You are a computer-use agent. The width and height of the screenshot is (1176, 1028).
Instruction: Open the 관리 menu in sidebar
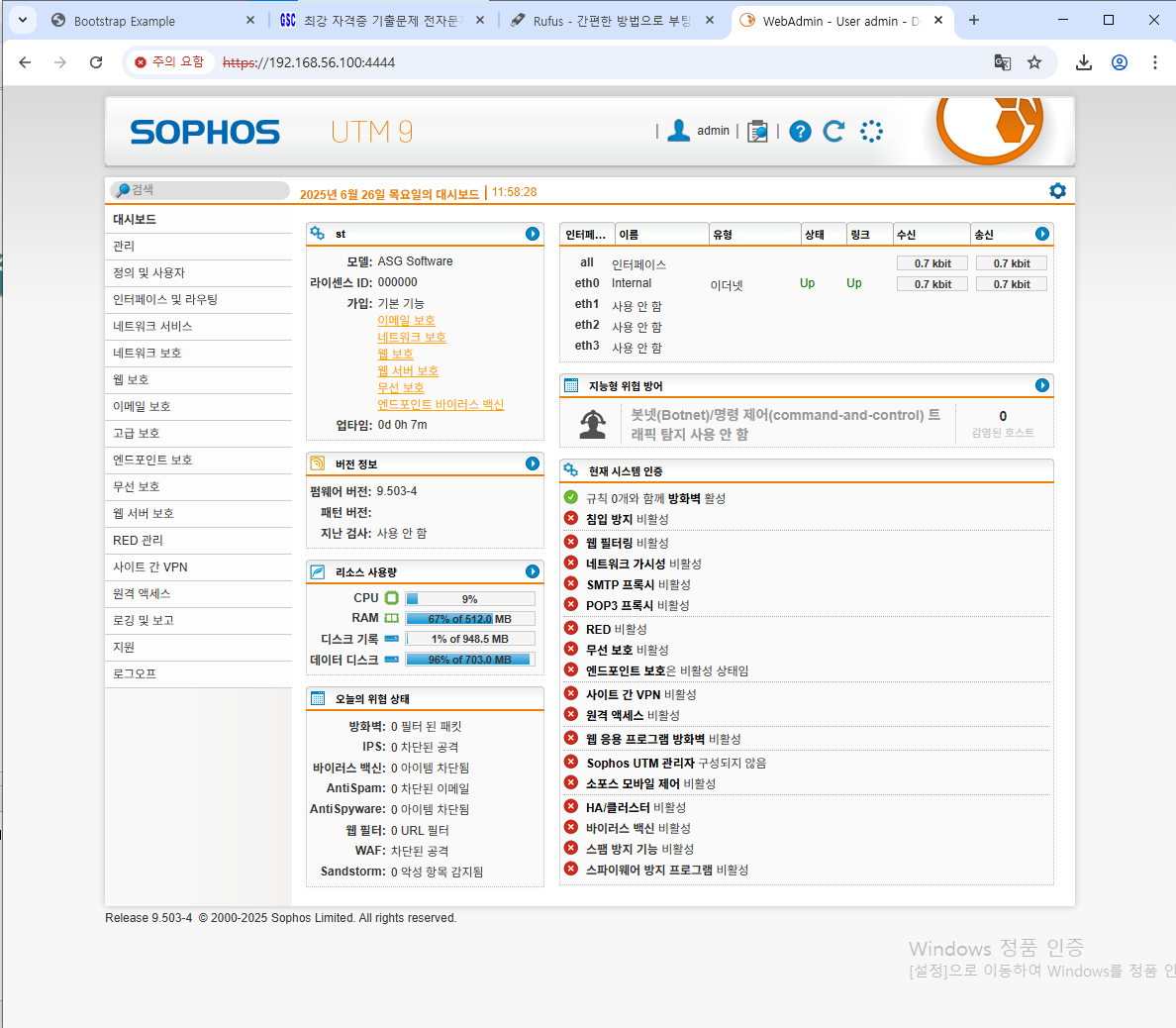point(199,247)
